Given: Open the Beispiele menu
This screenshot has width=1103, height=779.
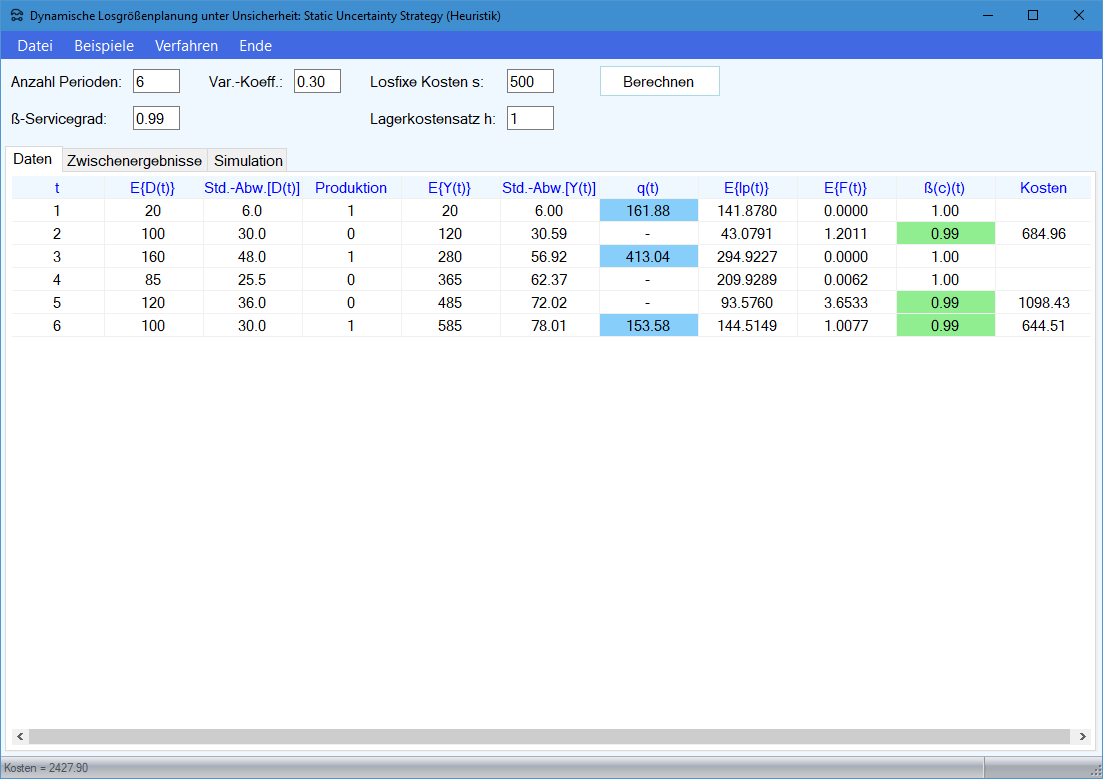Looking at the screenshot, I should [x=104, y=46].
